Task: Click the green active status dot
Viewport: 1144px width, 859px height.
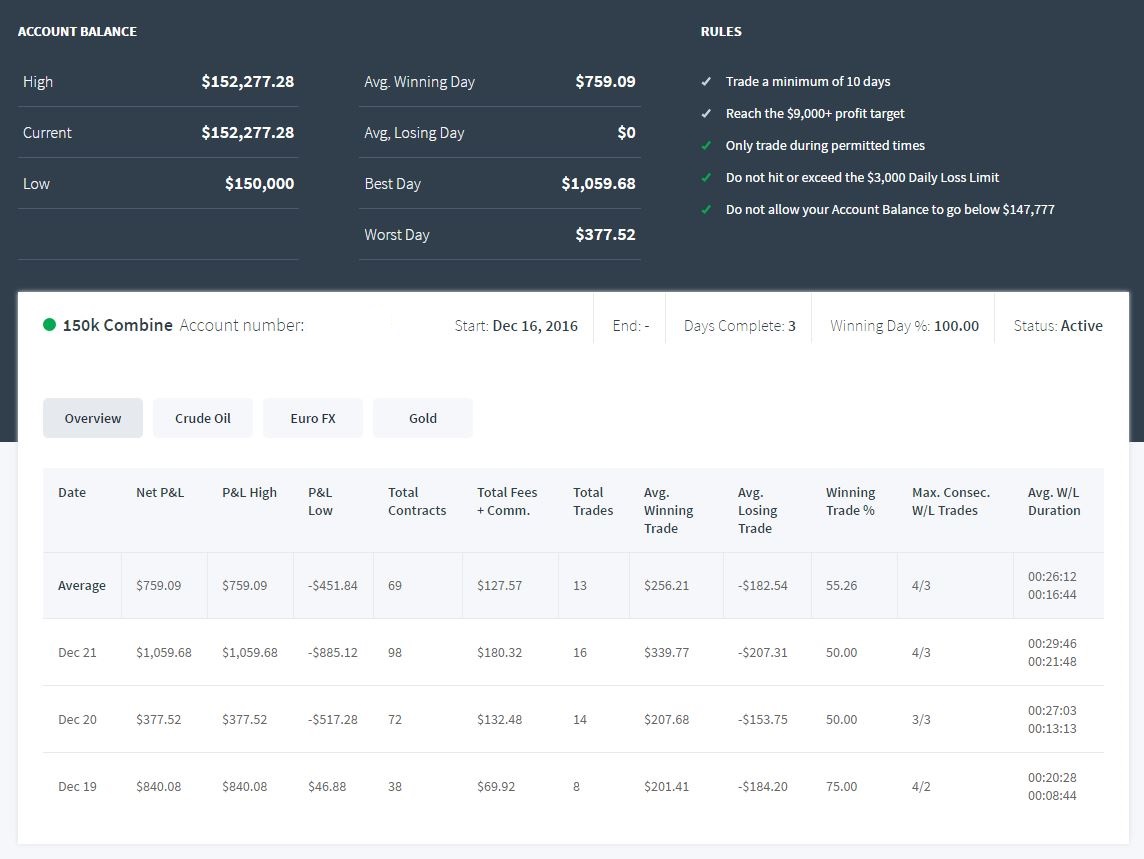Action: coord(50,325)
